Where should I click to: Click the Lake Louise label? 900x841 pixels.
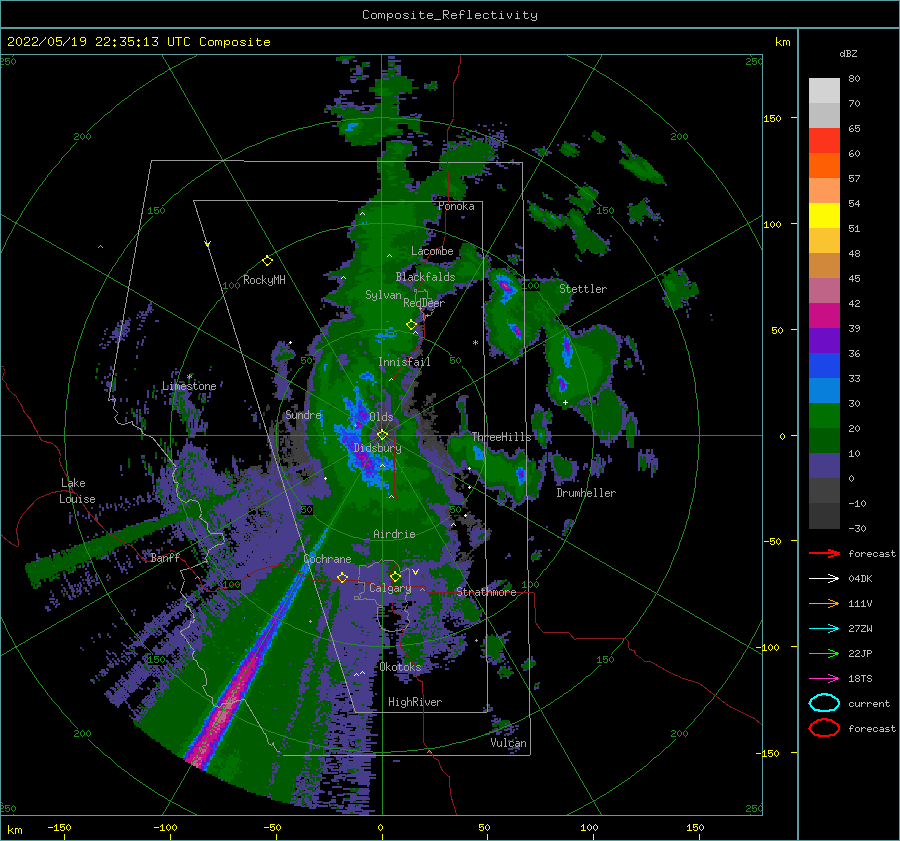click(x=78, y=491)
